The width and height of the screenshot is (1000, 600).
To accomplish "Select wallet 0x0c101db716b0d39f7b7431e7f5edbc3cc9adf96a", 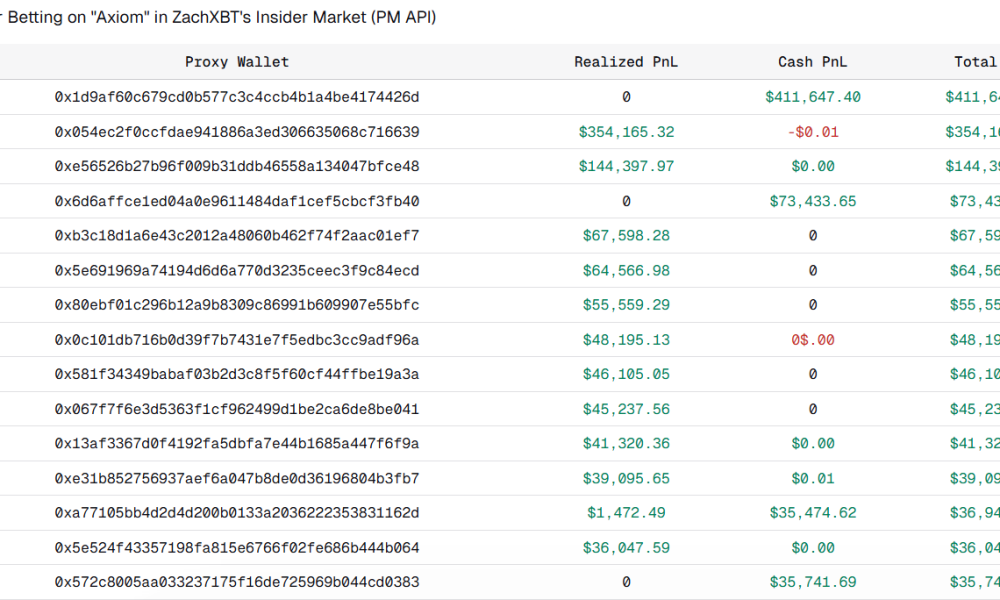I will coord(236,339).
